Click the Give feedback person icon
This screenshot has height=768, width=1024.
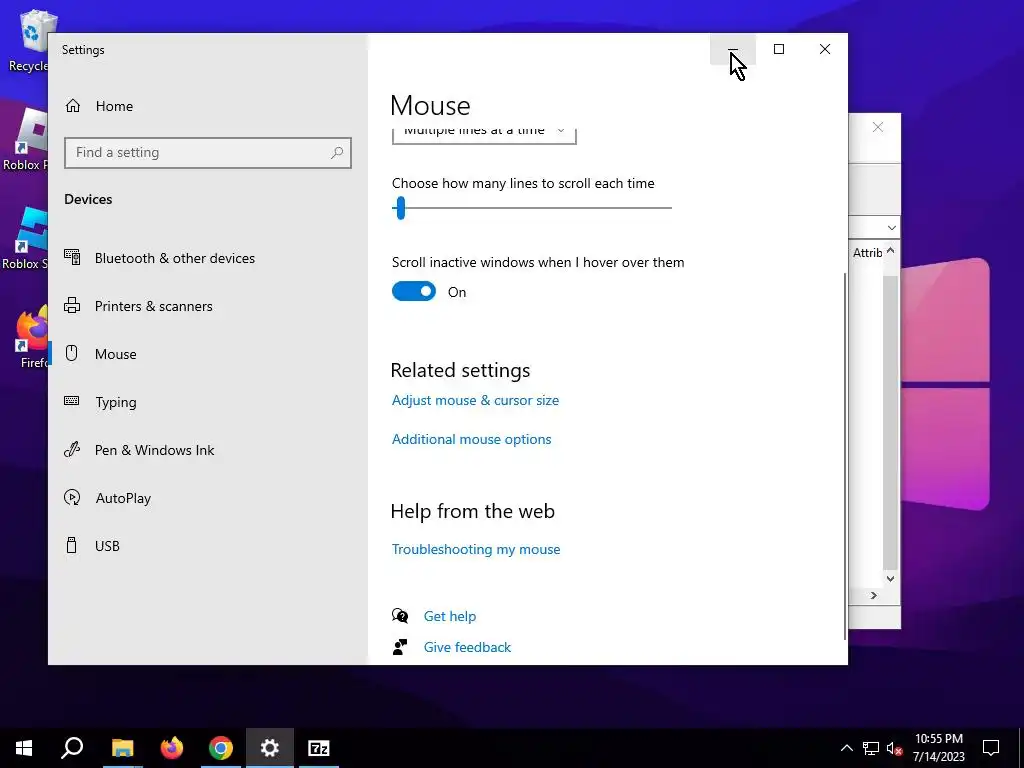pos(400,647)
